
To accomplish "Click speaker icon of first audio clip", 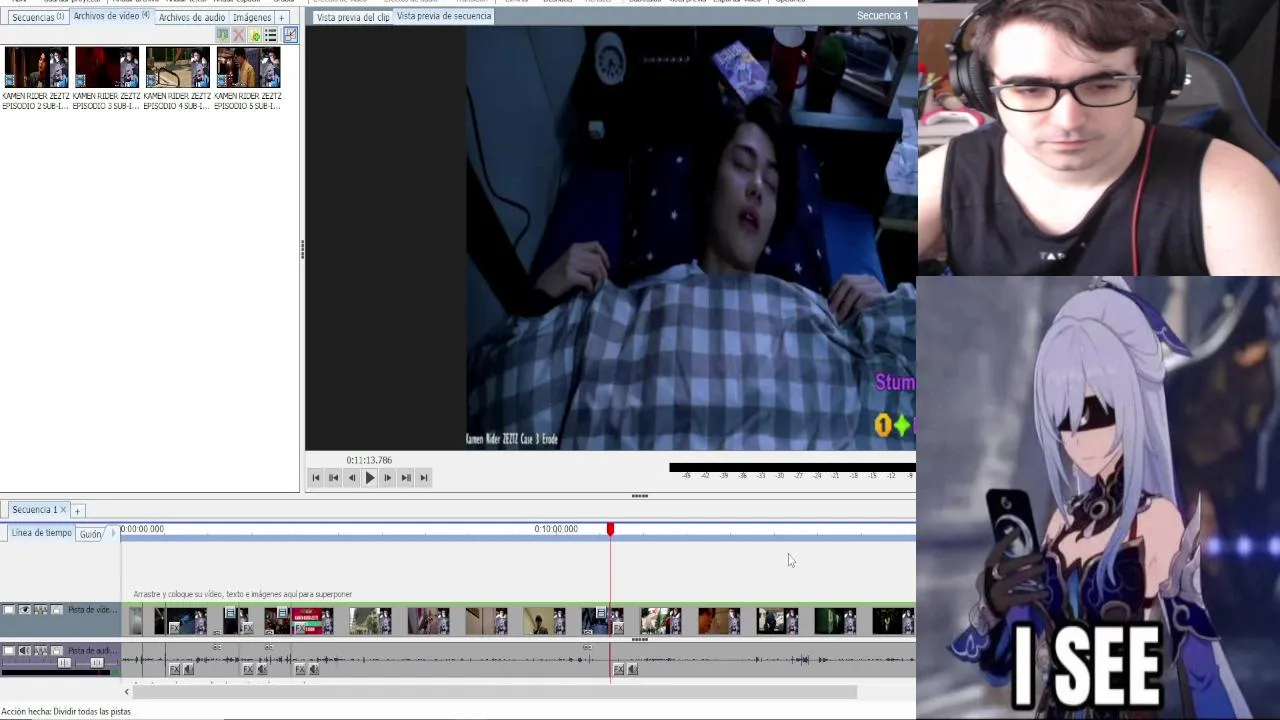I will coord(188,669).
